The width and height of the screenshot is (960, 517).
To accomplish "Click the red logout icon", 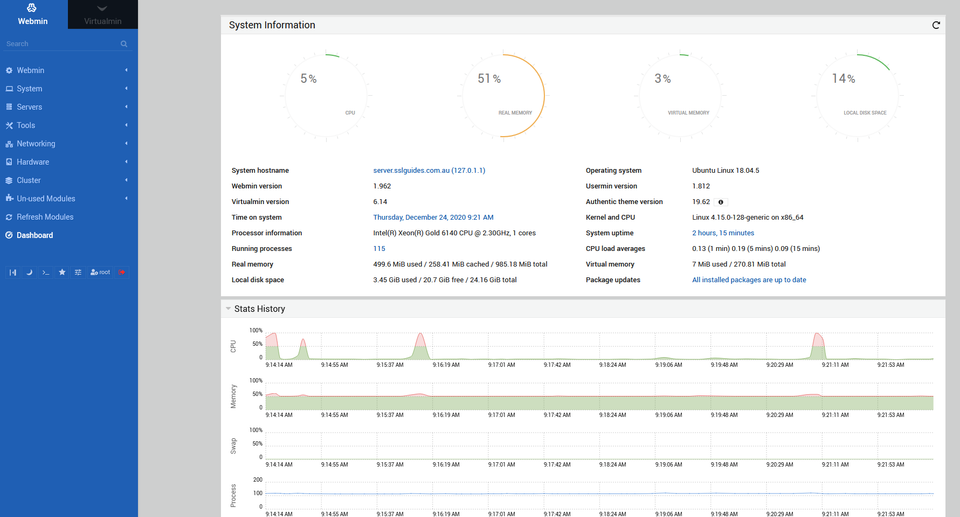I will click(122, 272).
